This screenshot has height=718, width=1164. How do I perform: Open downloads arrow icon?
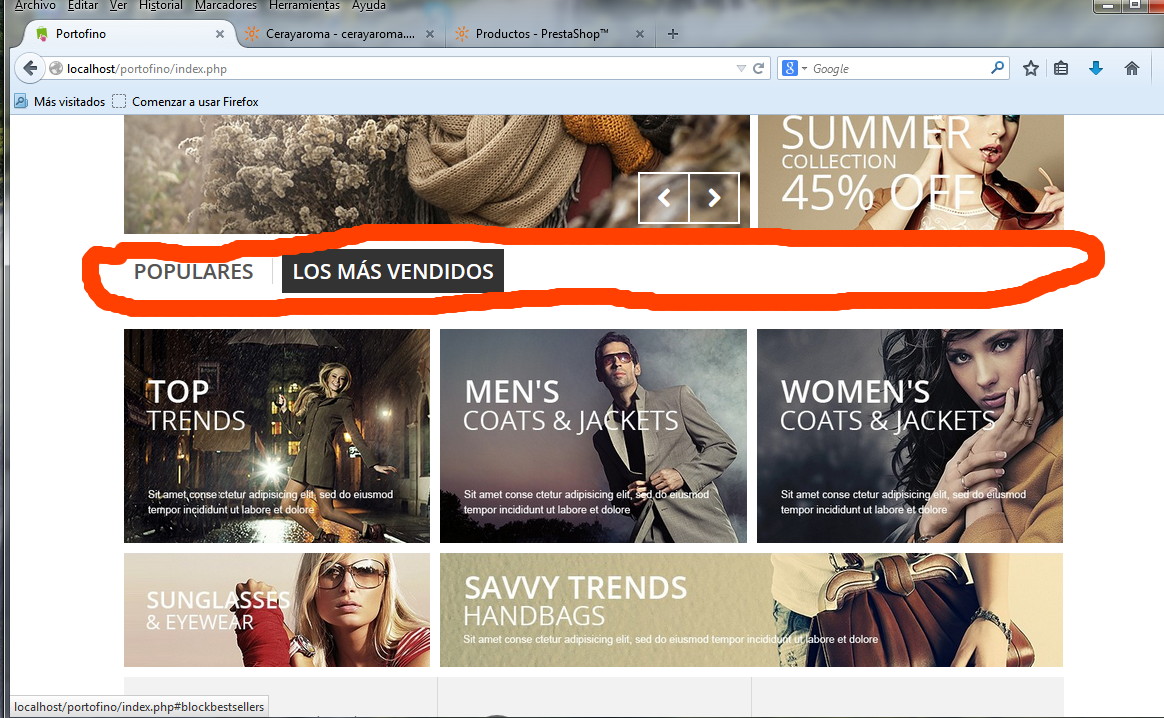[1095, 68]
